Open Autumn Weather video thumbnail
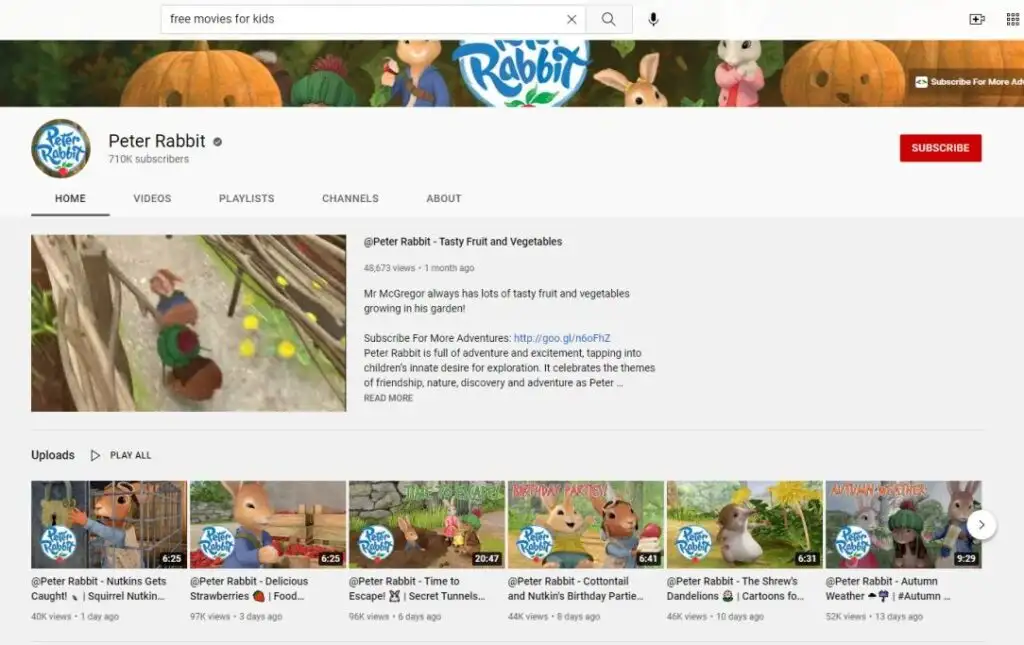The height and width of the screenshot is (645, 1024). pos(903,524)
